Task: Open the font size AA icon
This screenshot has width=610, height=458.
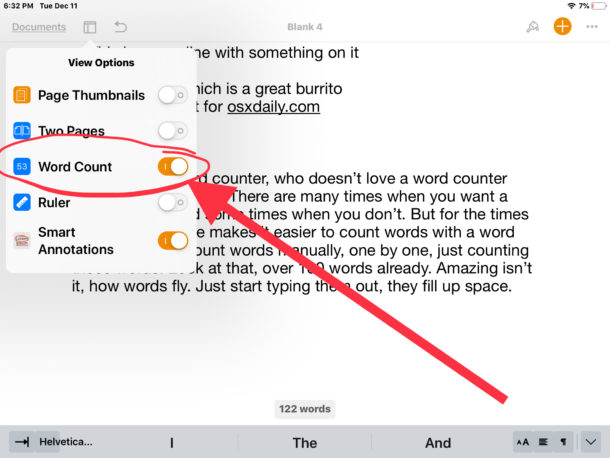Action: pos(523,442)
